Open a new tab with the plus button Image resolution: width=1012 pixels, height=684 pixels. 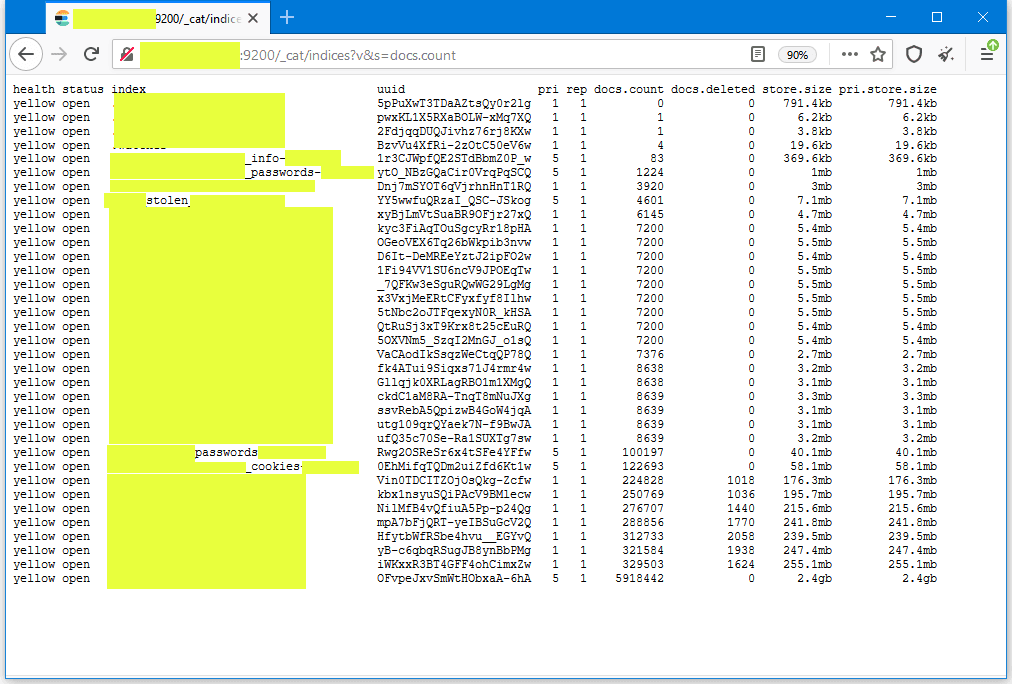coord(287,17)
